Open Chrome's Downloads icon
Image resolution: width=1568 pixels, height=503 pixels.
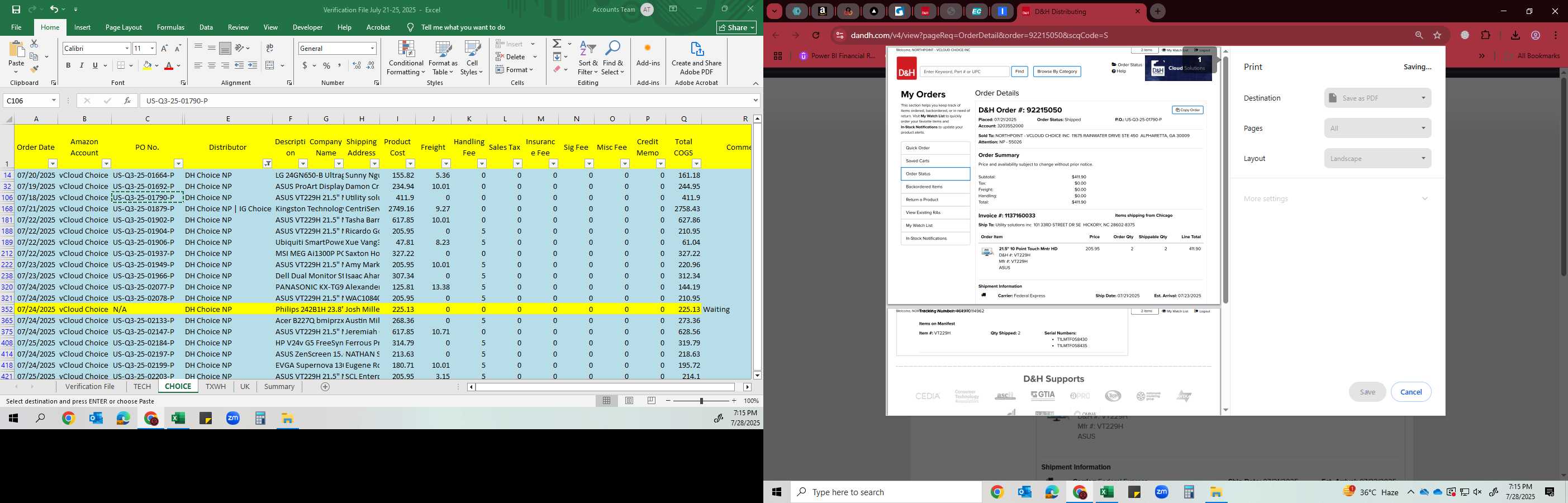point(1515,35)
